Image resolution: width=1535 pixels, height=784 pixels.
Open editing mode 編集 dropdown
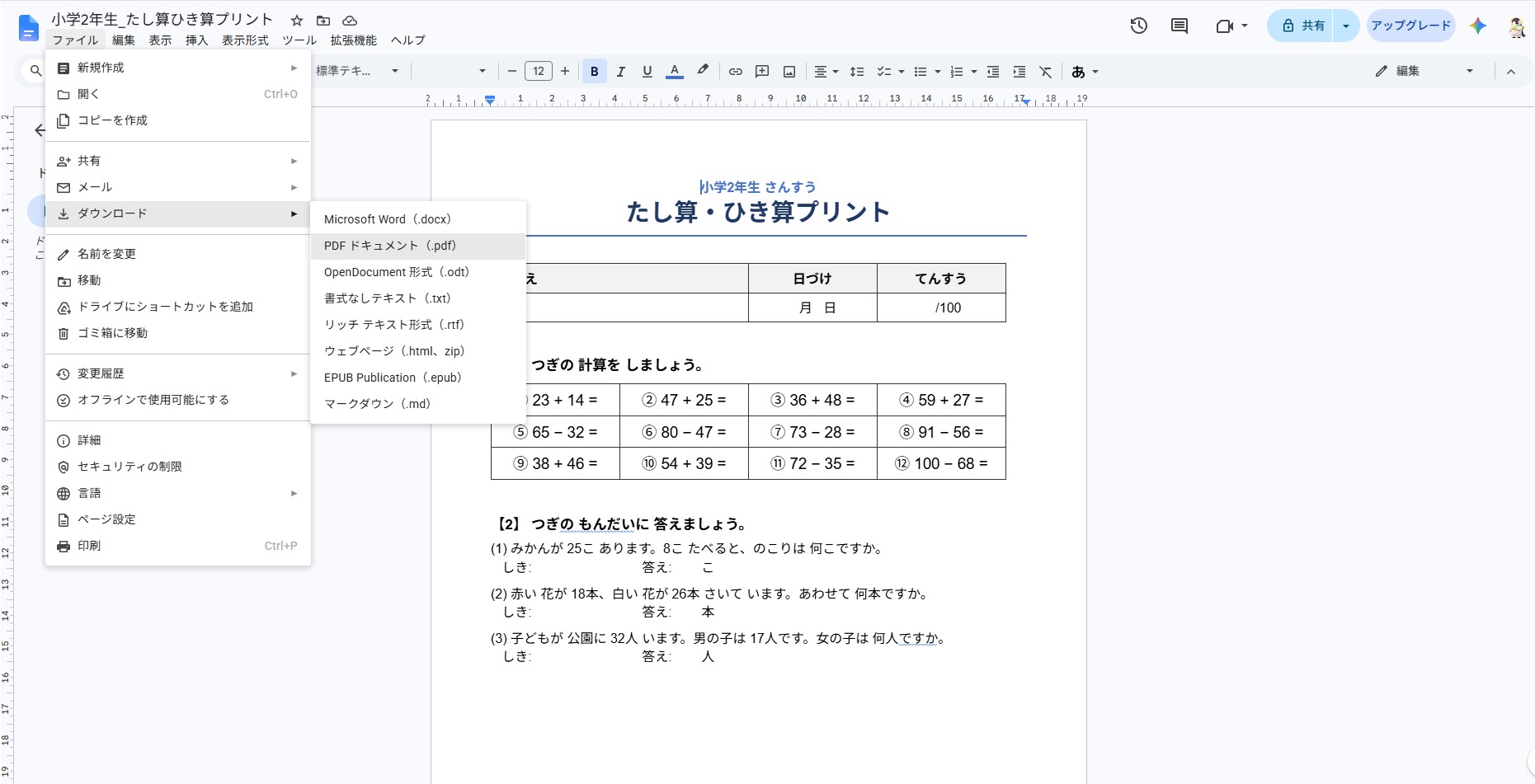1424,72
